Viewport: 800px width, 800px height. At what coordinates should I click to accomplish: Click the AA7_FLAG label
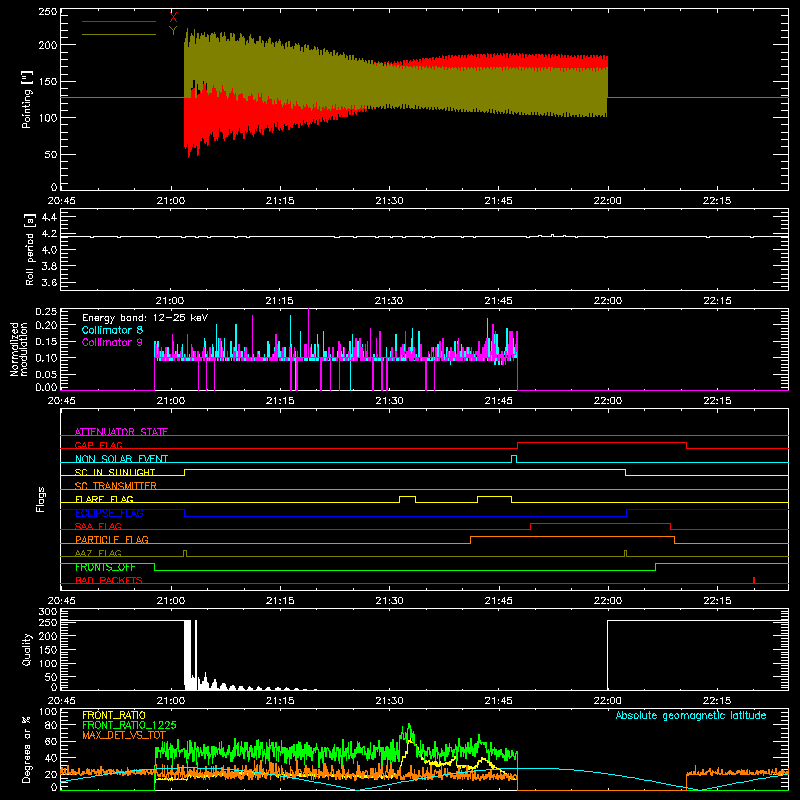pyautogui.click(x=98, y=553)
